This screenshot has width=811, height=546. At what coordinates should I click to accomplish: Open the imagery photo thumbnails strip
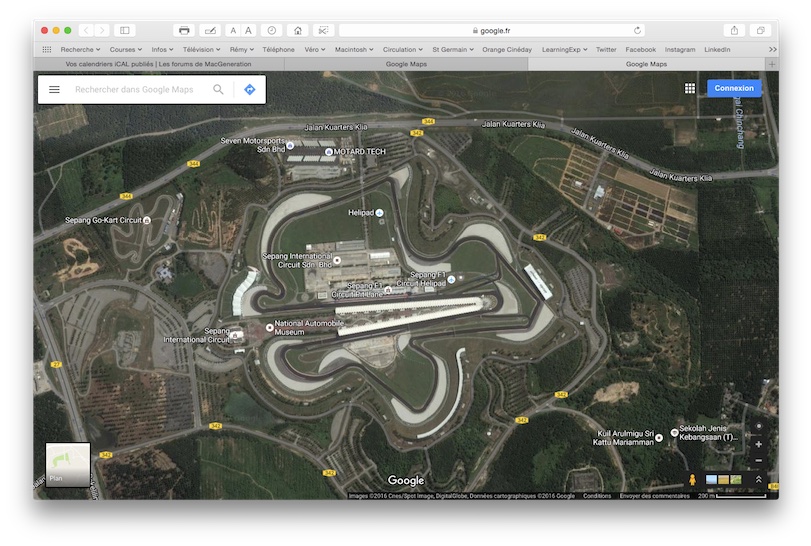coord(723,480)
